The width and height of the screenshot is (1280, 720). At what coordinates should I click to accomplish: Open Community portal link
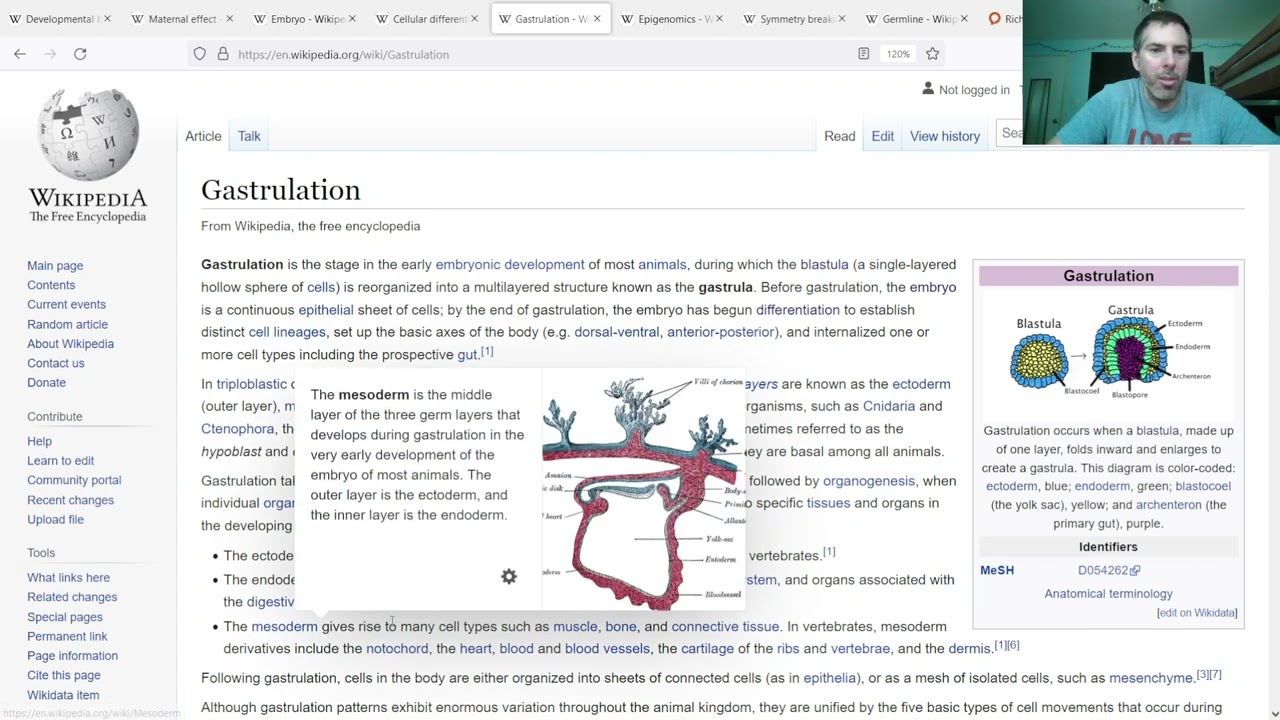click(74, 480)
